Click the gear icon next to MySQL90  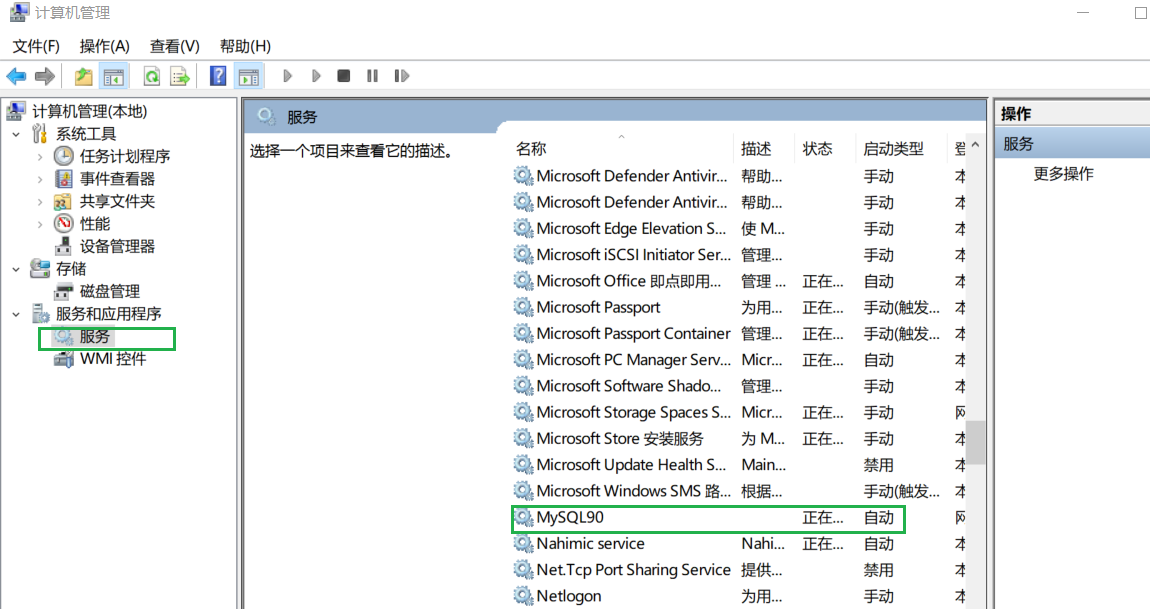click(523, 517)
